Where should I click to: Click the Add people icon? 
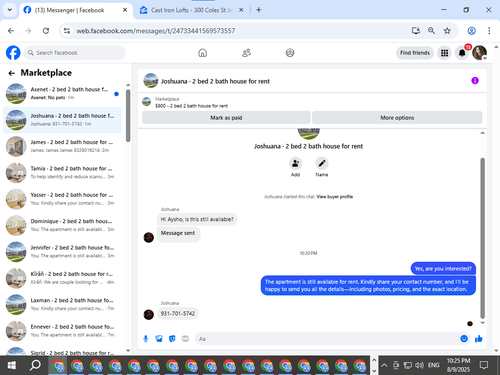click(x=295, y=163)
